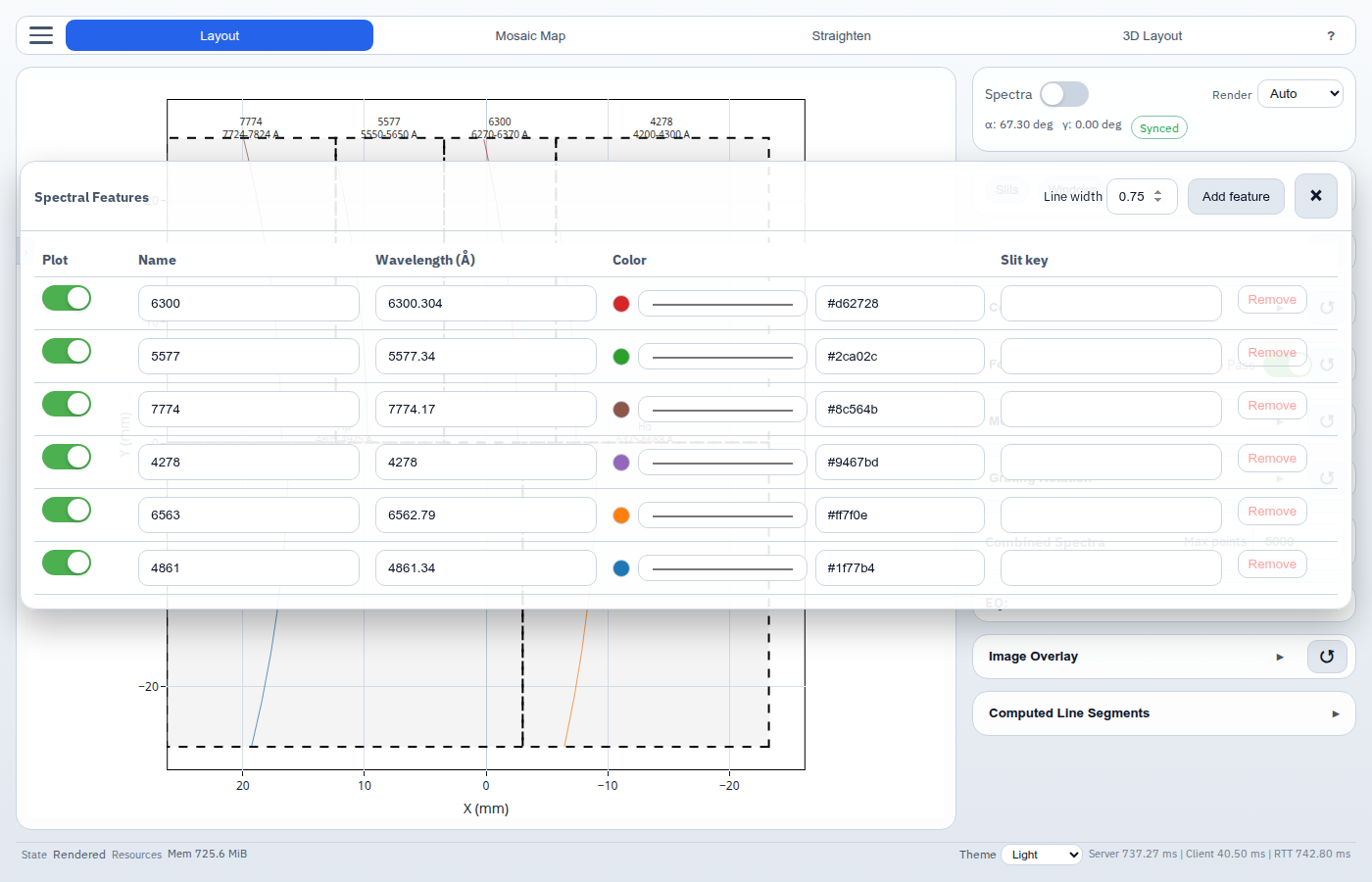This screenshot has height=882, width=1372.
Task: Edit the name field containing 6300
Action: (x=249, y=304)
